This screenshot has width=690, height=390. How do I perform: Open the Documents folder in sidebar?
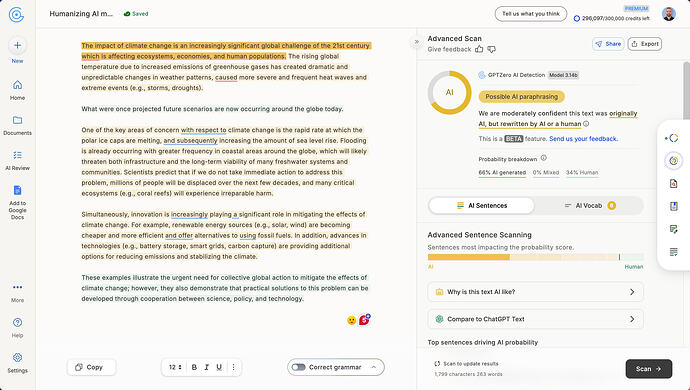pyautogui.click(x=17, y=125)
